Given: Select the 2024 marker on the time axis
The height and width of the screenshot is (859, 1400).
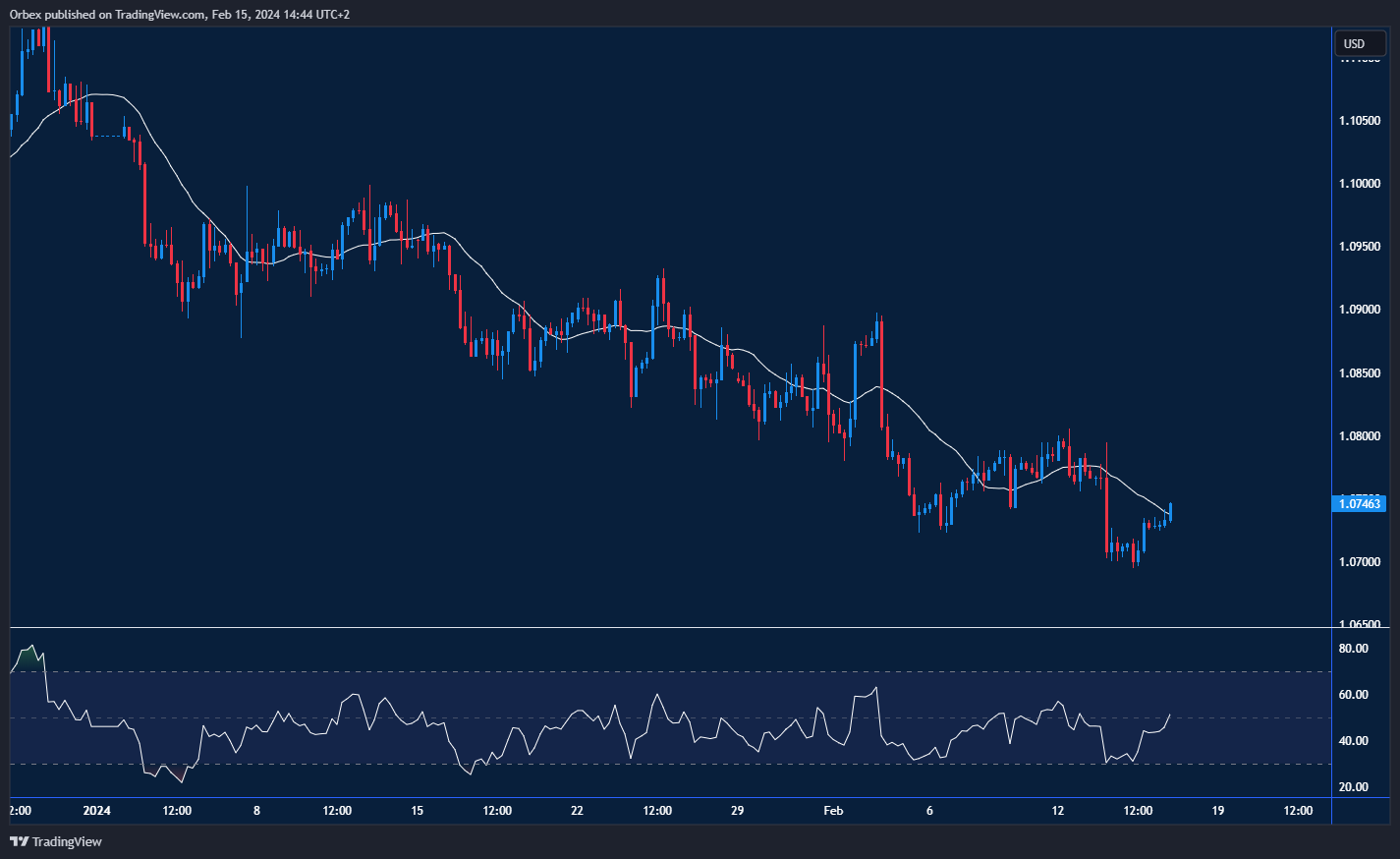Looking at the screenshot, I should coord(95,811).
